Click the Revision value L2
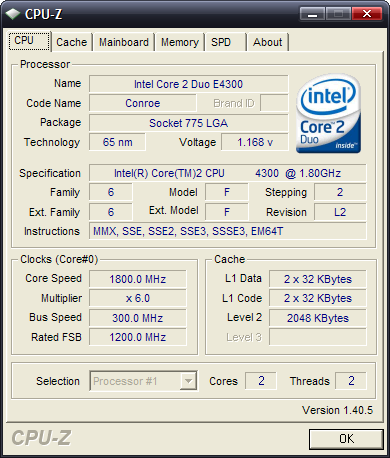390x458 pixels. click(340, 212)
